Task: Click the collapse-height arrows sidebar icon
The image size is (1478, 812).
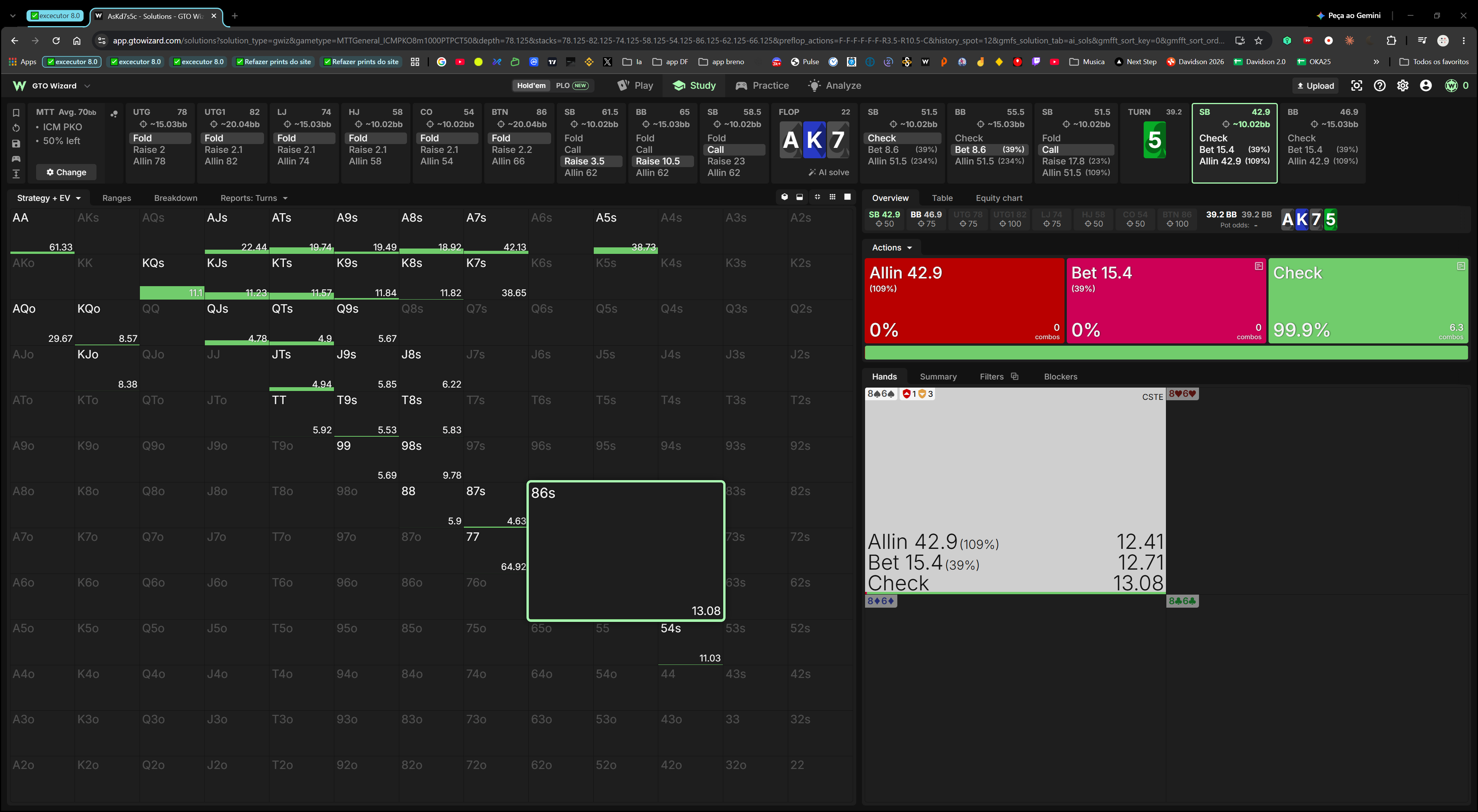Action: coord(16,174)
